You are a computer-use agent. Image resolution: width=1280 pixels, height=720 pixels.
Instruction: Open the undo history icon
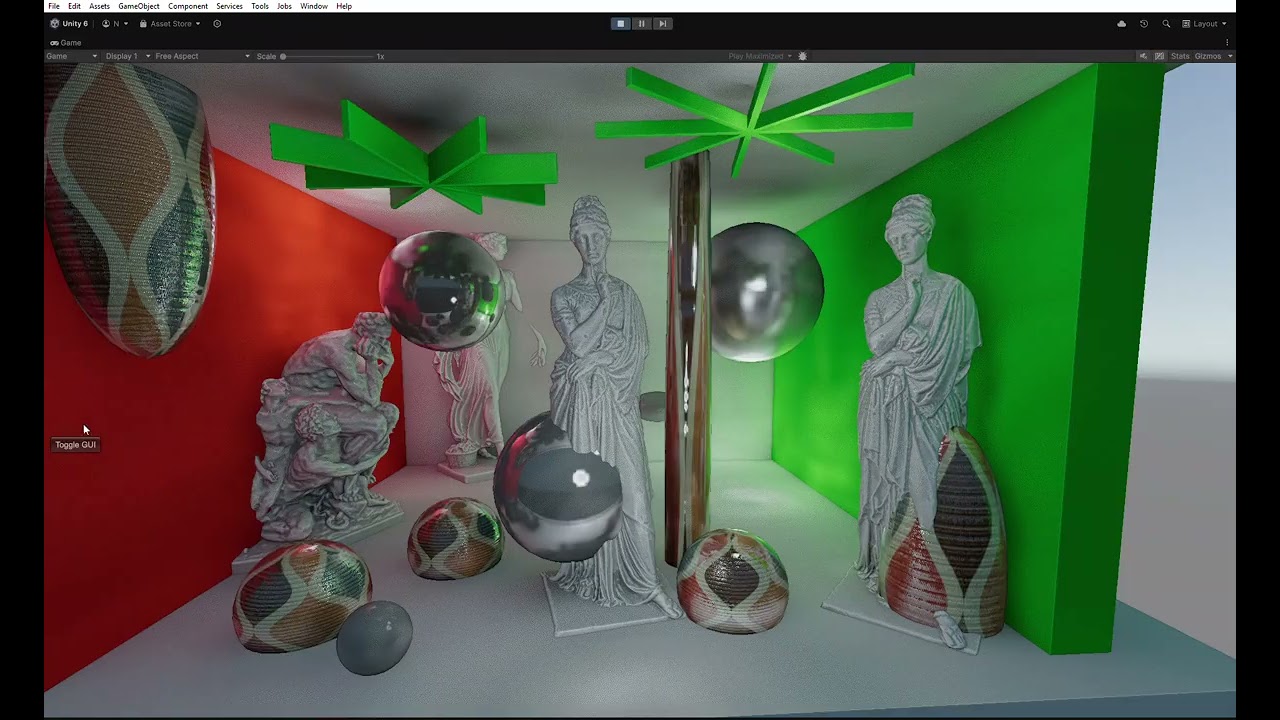point(1144,23)
